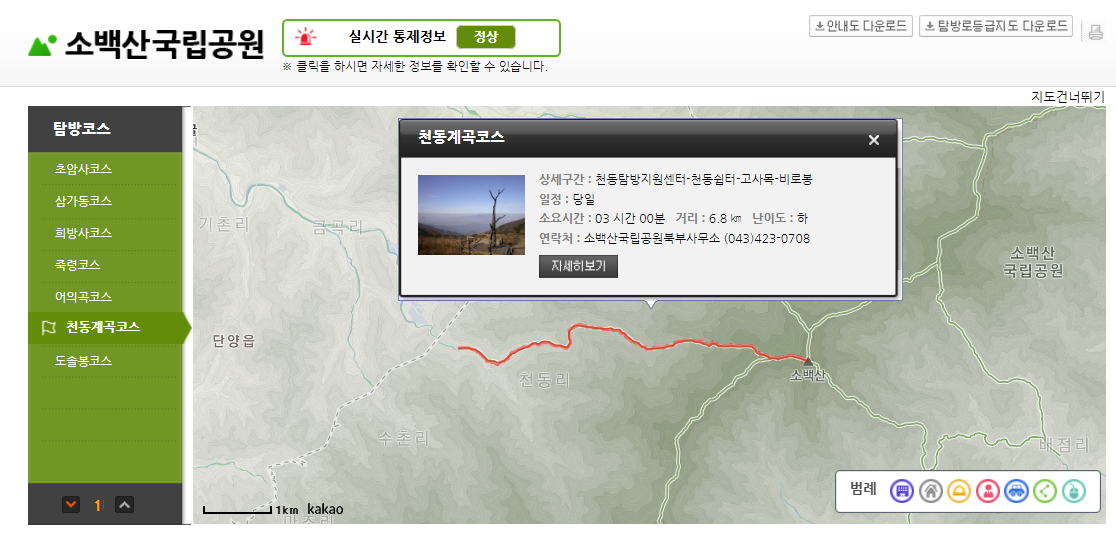This screenshot has width=1116, height=549.
Task: Close the 천동계곡코스 info popup
Action: point(874,140)
